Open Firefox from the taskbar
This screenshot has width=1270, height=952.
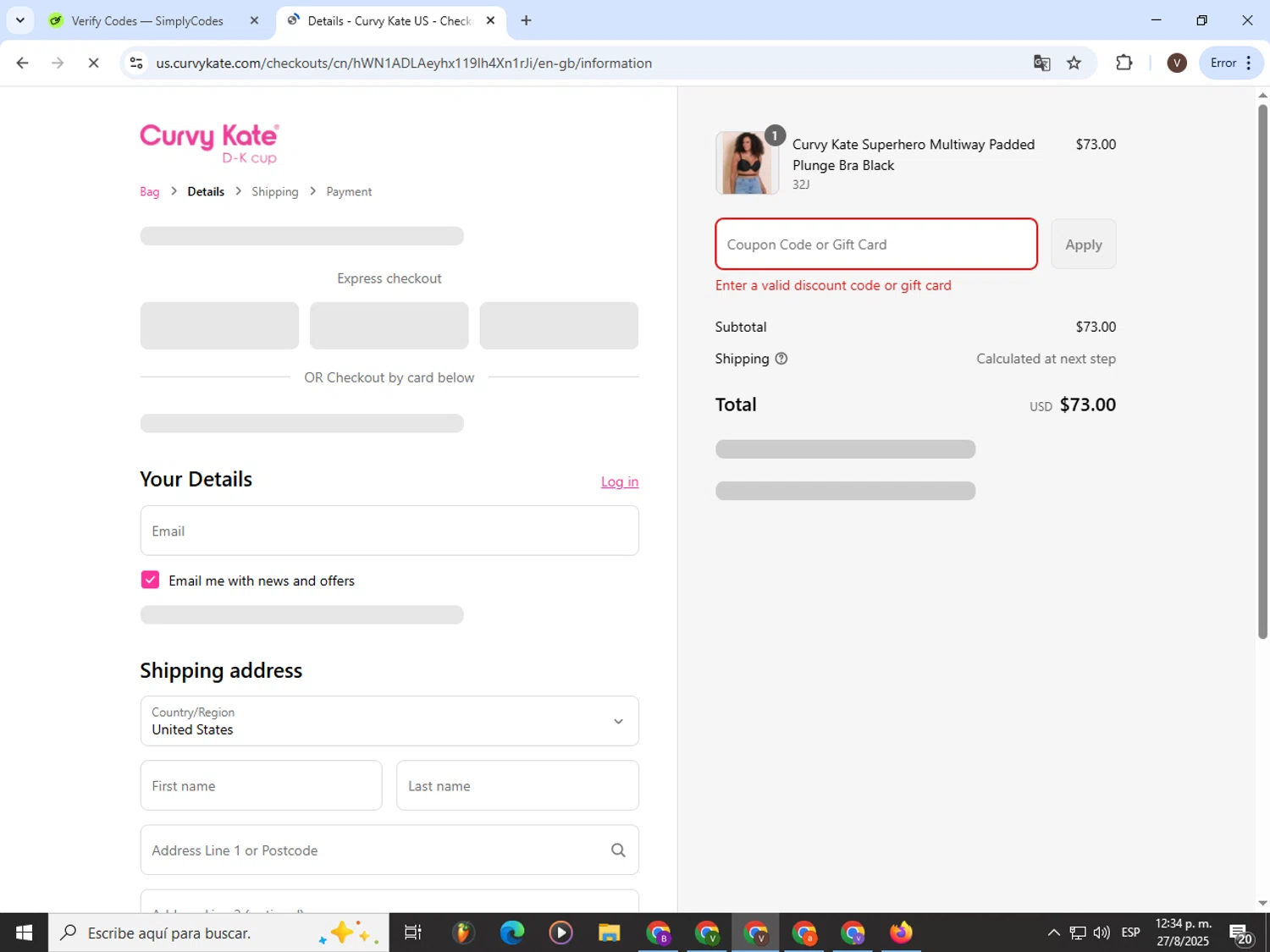901,933
